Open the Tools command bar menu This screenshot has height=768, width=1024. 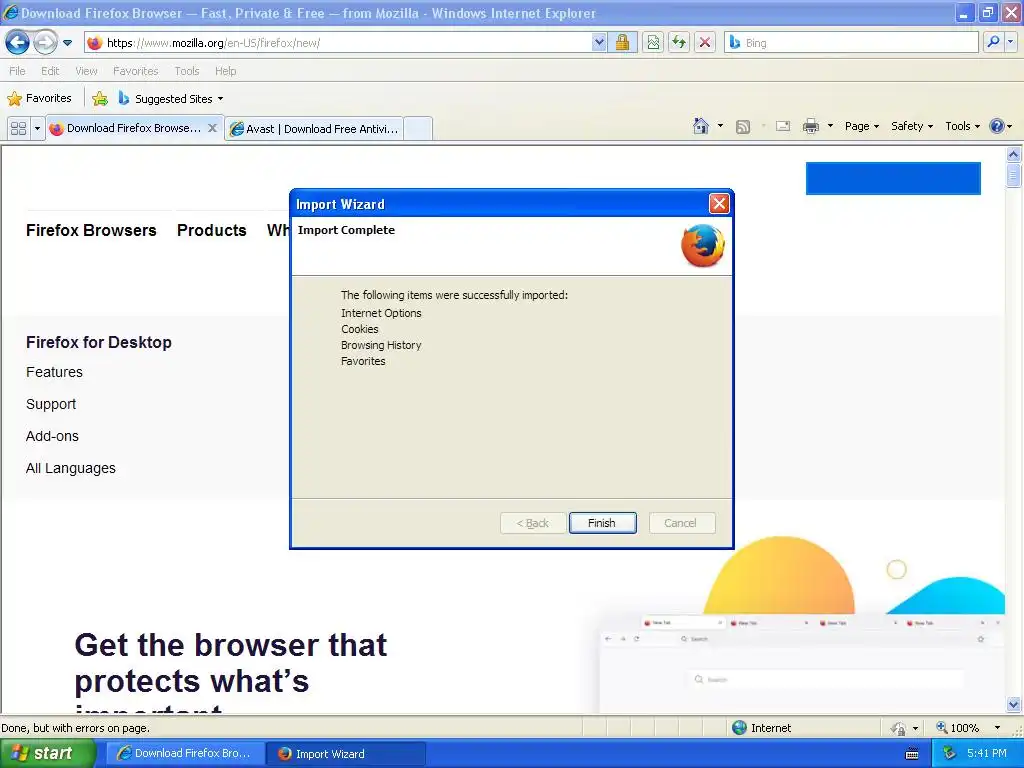click(962, 126)
